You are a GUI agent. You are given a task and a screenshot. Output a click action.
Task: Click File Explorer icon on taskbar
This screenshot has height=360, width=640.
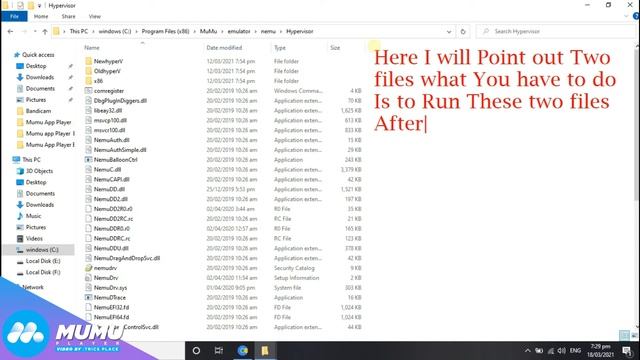click(265, 351)
